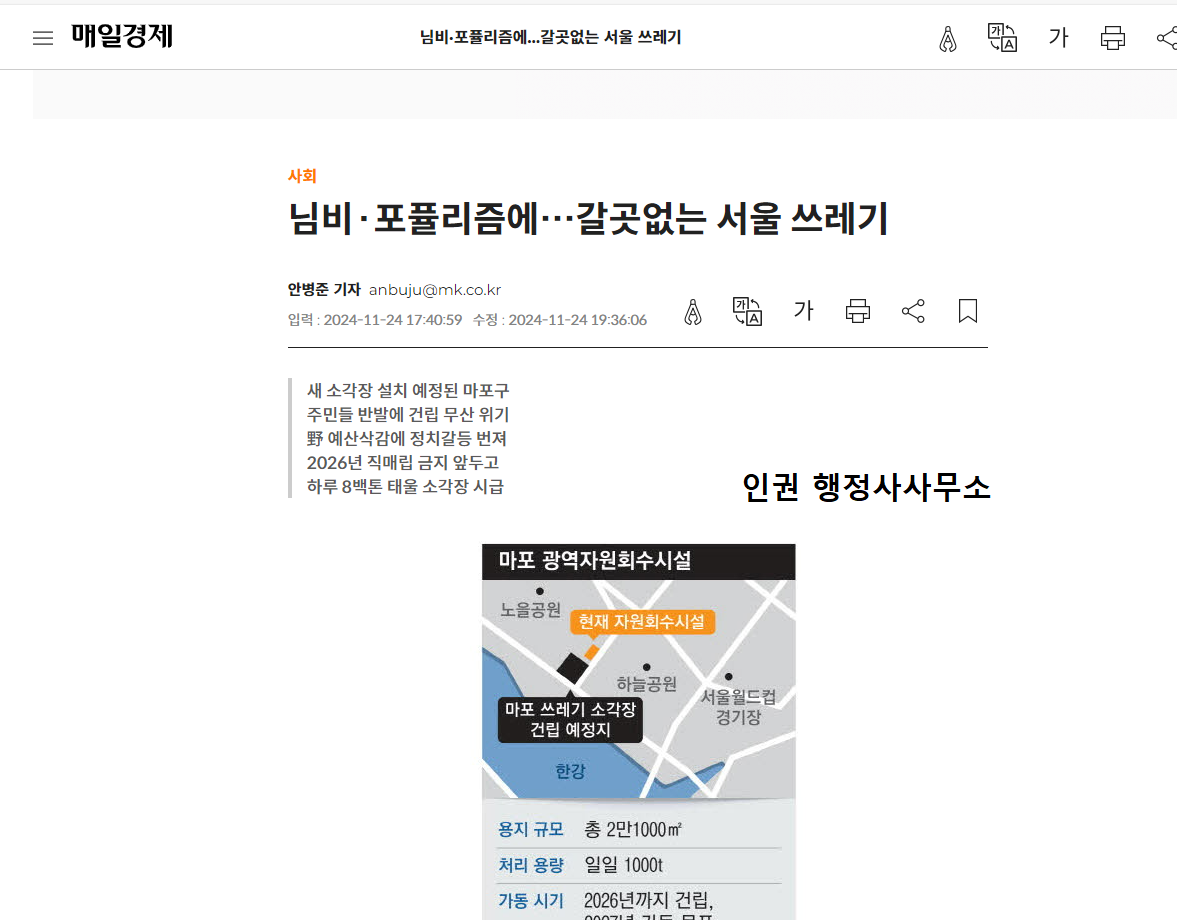Screen dimensions: 1177x920
Task: Click summary line 野 예산삭감에 정치갈등 번져
Action: 406,438
